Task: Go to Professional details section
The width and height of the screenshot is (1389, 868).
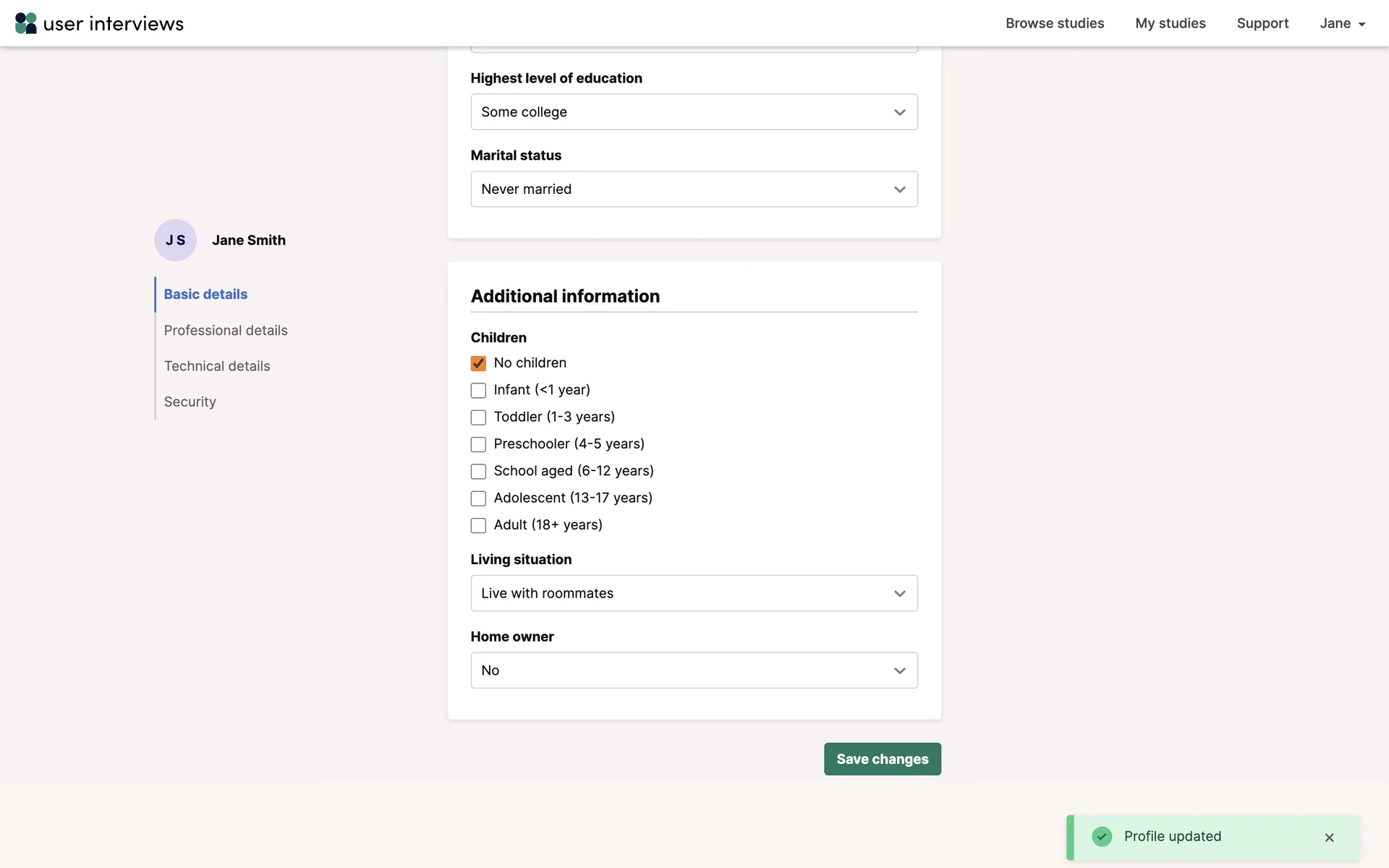Action: click(226, 331)
